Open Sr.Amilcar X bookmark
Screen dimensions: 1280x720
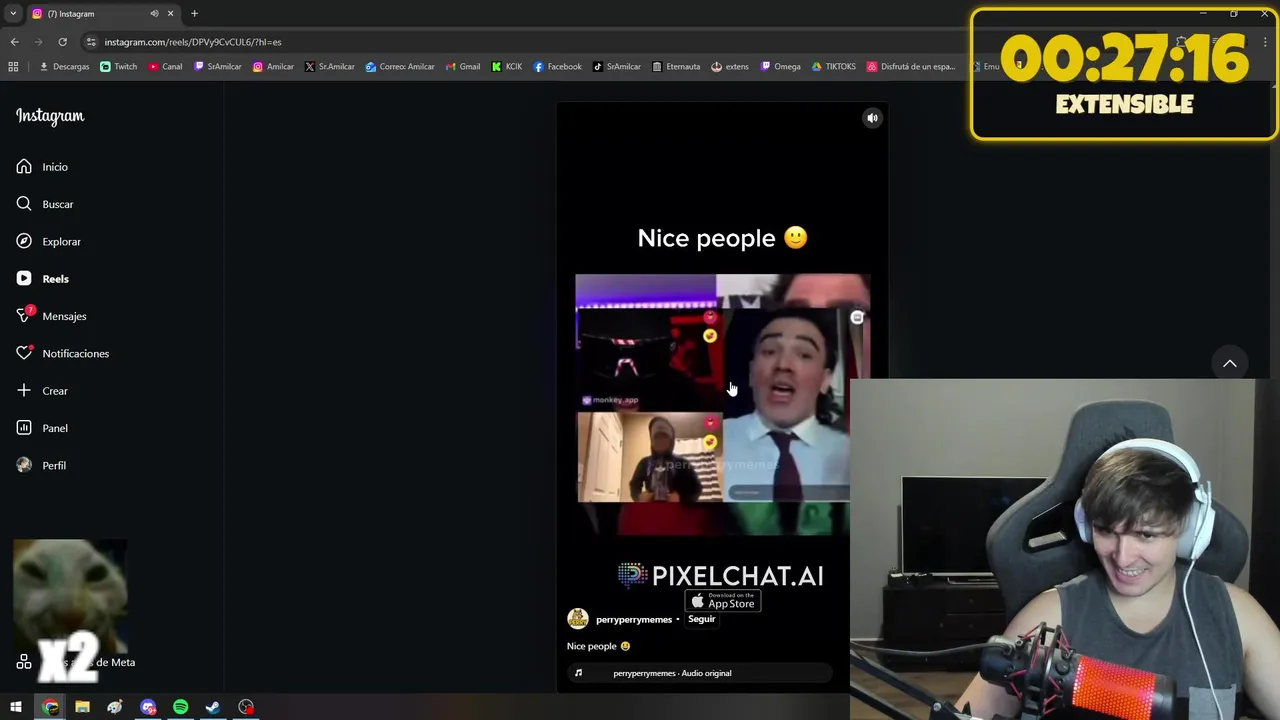point(330,67)
